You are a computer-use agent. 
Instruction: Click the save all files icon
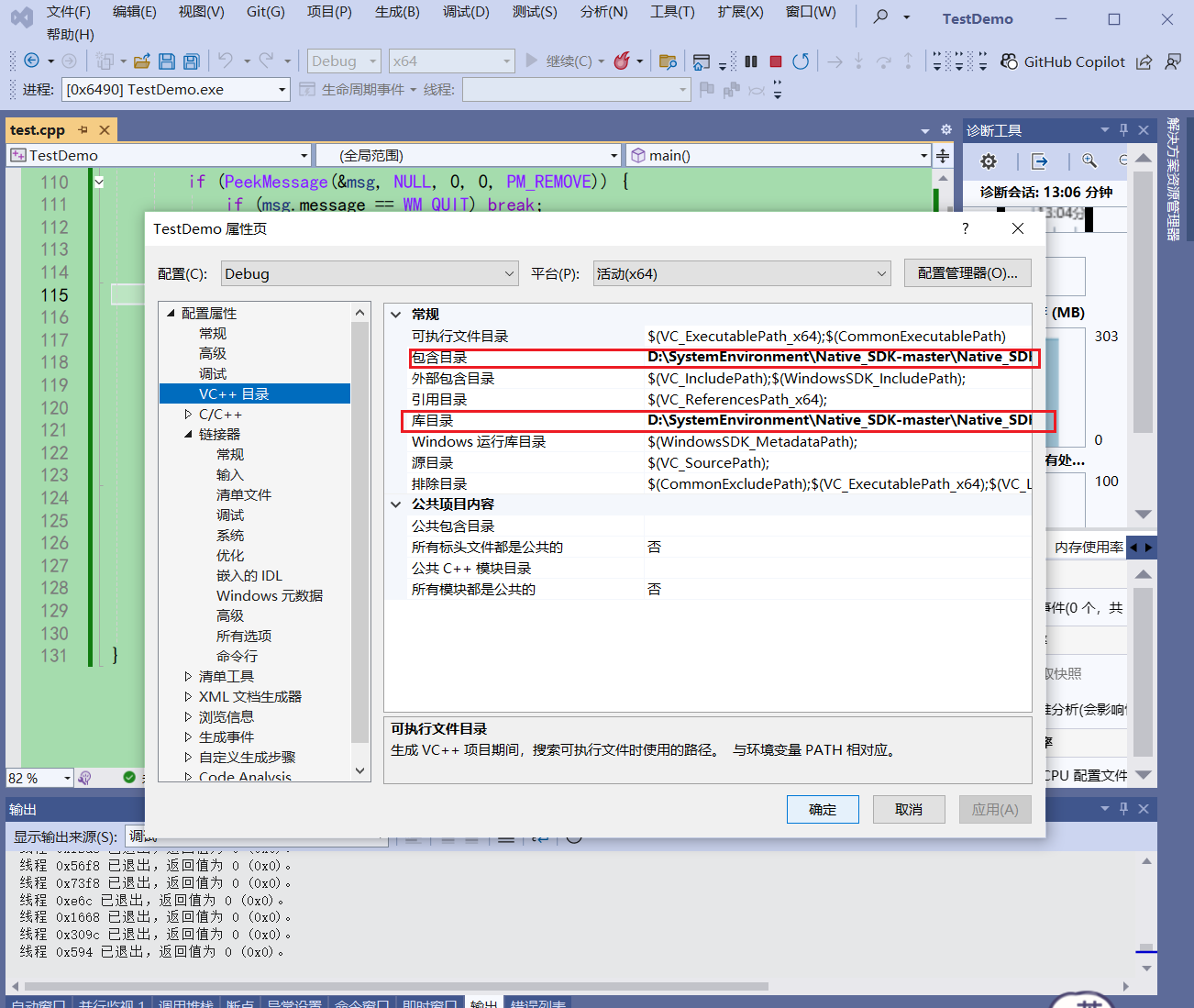(x=192, y=61)
